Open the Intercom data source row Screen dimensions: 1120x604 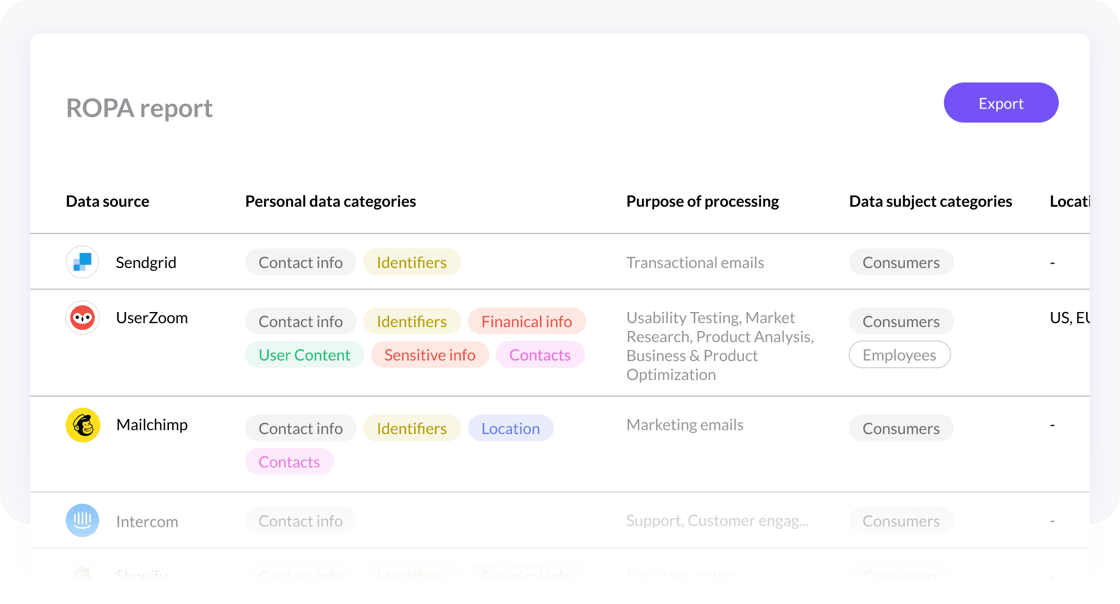pos(559,520)
